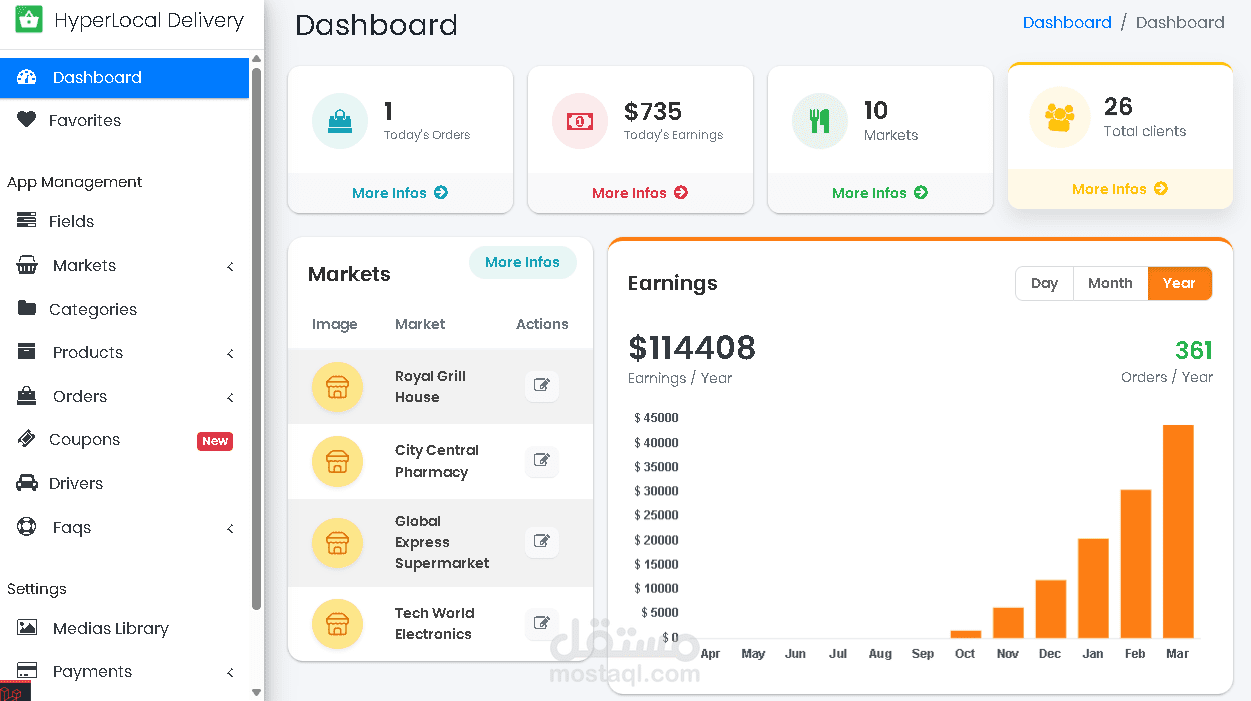1251x701 pixels.
Task: Click the November earnings bar
Action: (x=1008, y=623)
